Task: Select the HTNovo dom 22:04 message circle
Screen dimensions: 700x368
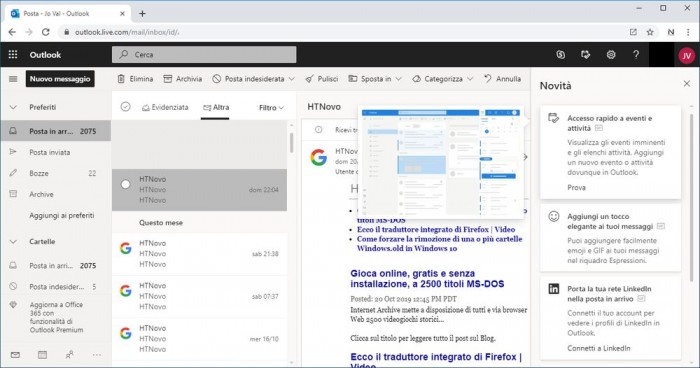Action: click(125, 184)
